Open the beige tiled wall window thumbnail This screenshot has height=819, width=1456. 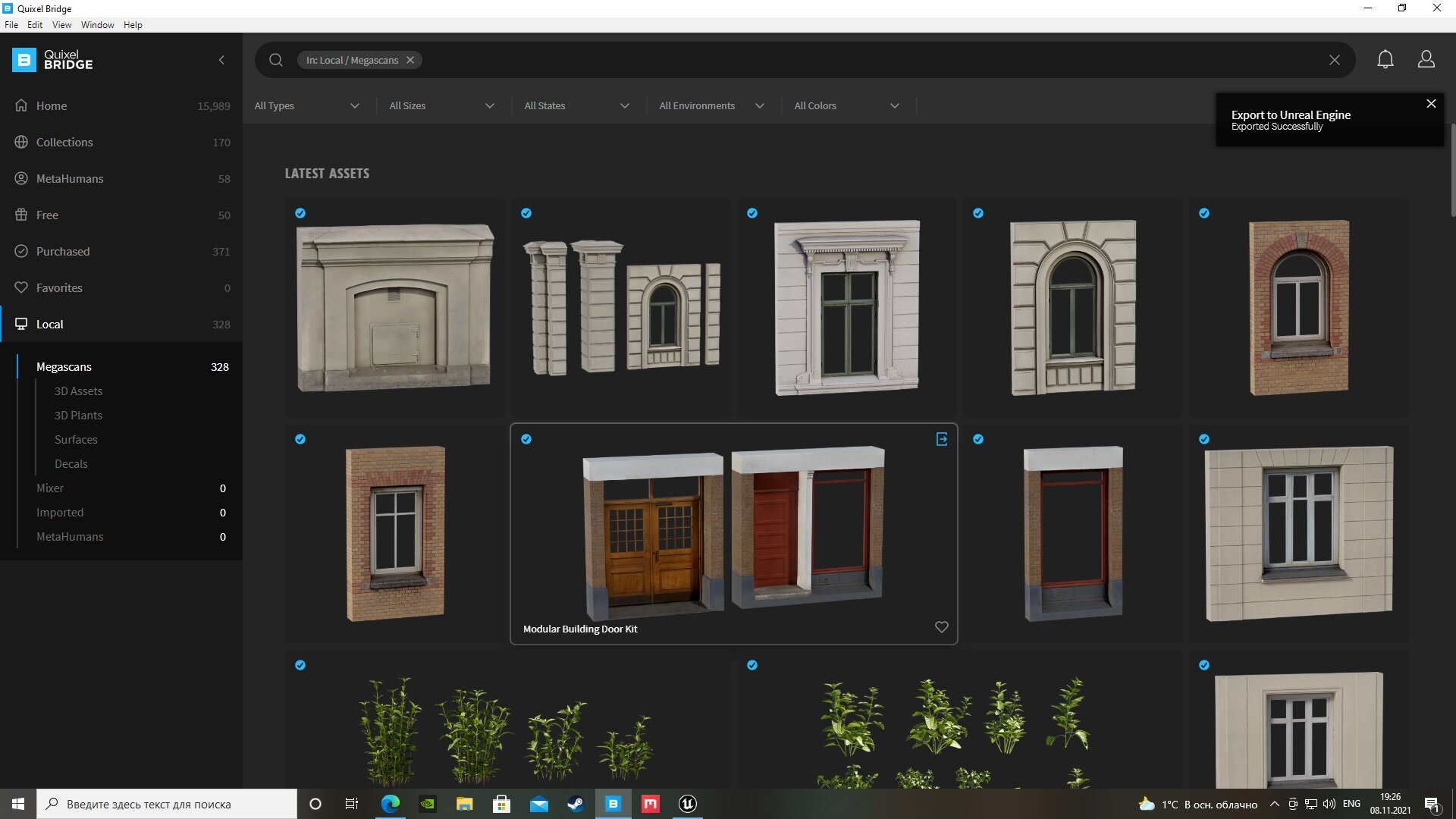coord(1299,533)
